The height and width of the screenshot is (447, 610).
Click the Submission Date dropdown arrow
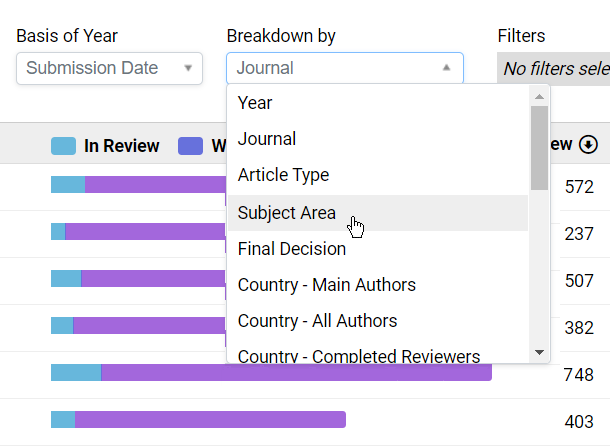pyautogui.click(x=188, y=68)
